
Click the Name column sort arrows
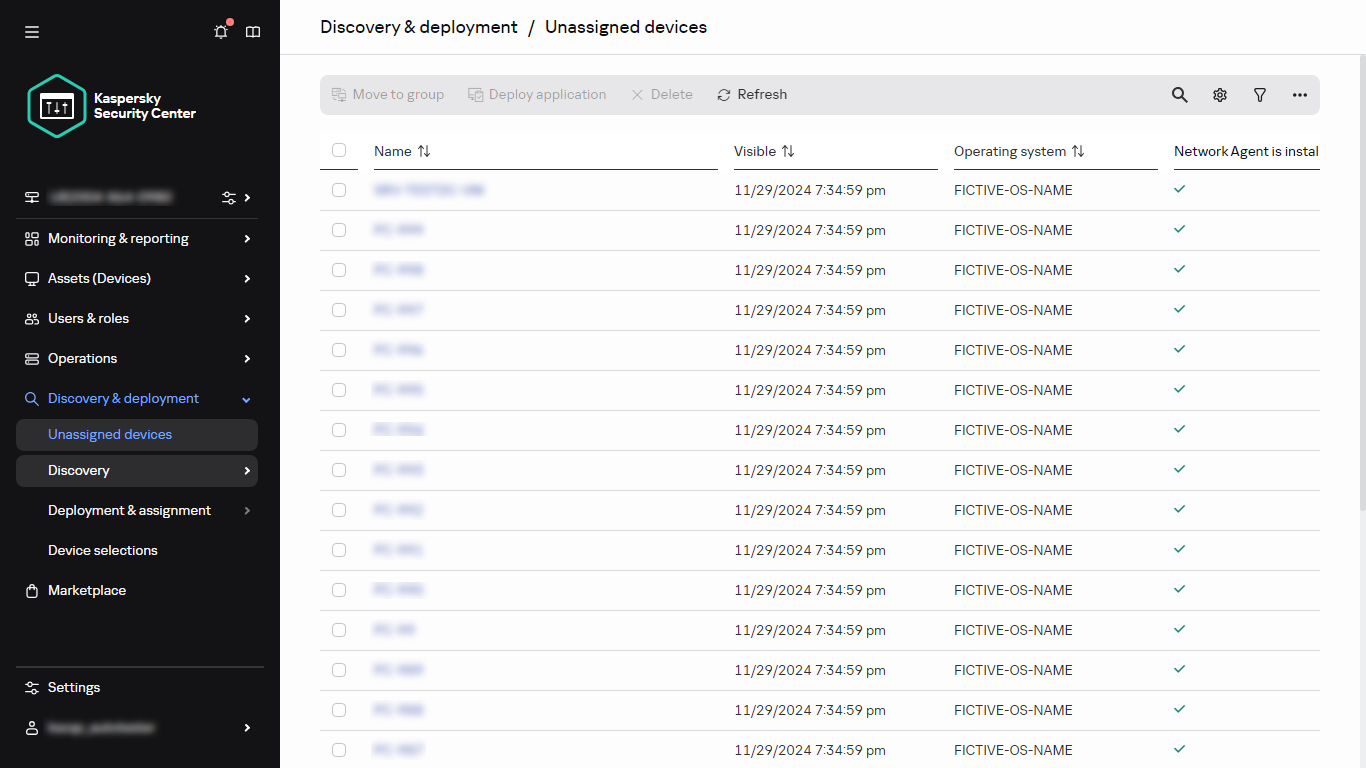coord(423,151)
